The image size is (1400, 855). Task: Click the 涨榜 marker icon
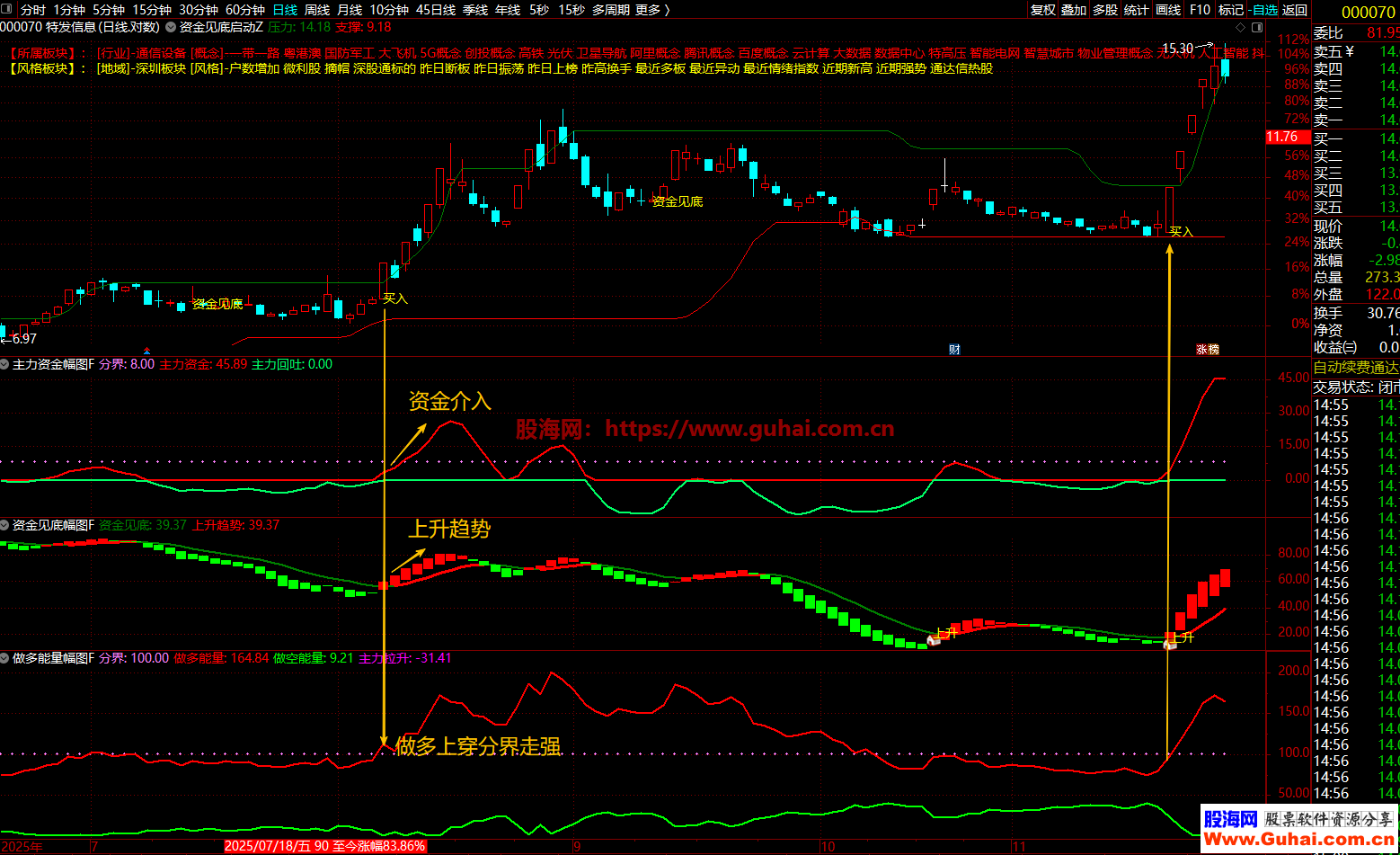tap(1207, 350)
